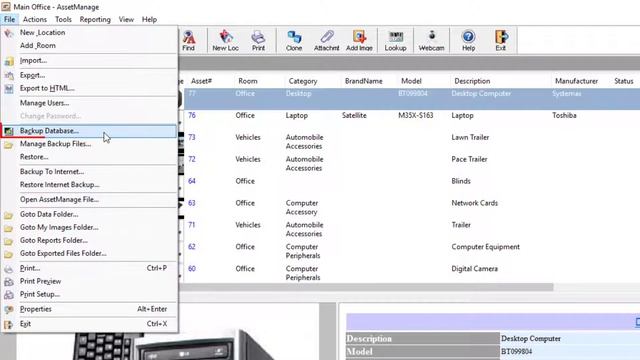Open the Reporting menu
640x360 pixels.
coord(95,19)
